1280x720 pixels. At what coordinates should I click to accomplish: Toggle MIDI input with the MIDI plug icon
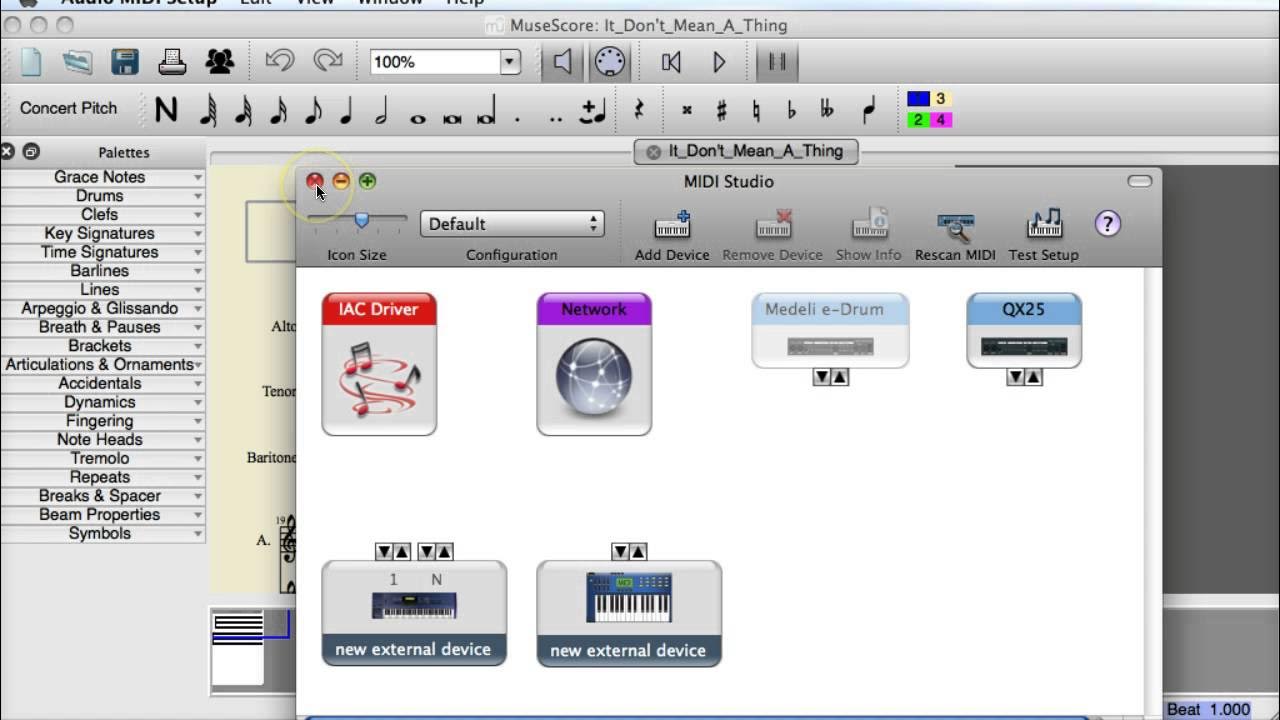[x=609, y=62]
